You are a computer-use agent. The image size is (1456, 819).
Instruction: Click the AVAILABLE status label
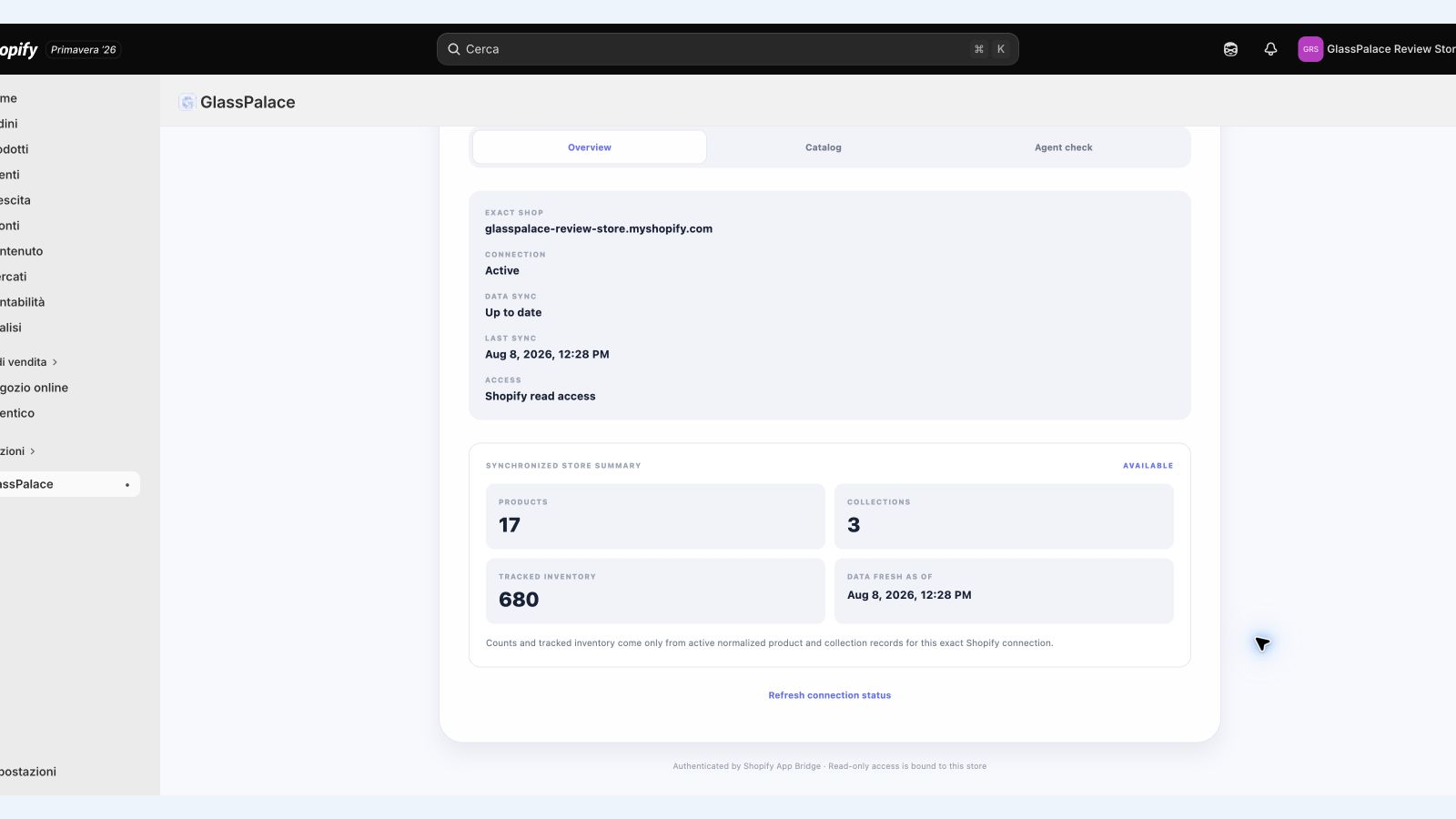click(x=1148, y=466)
